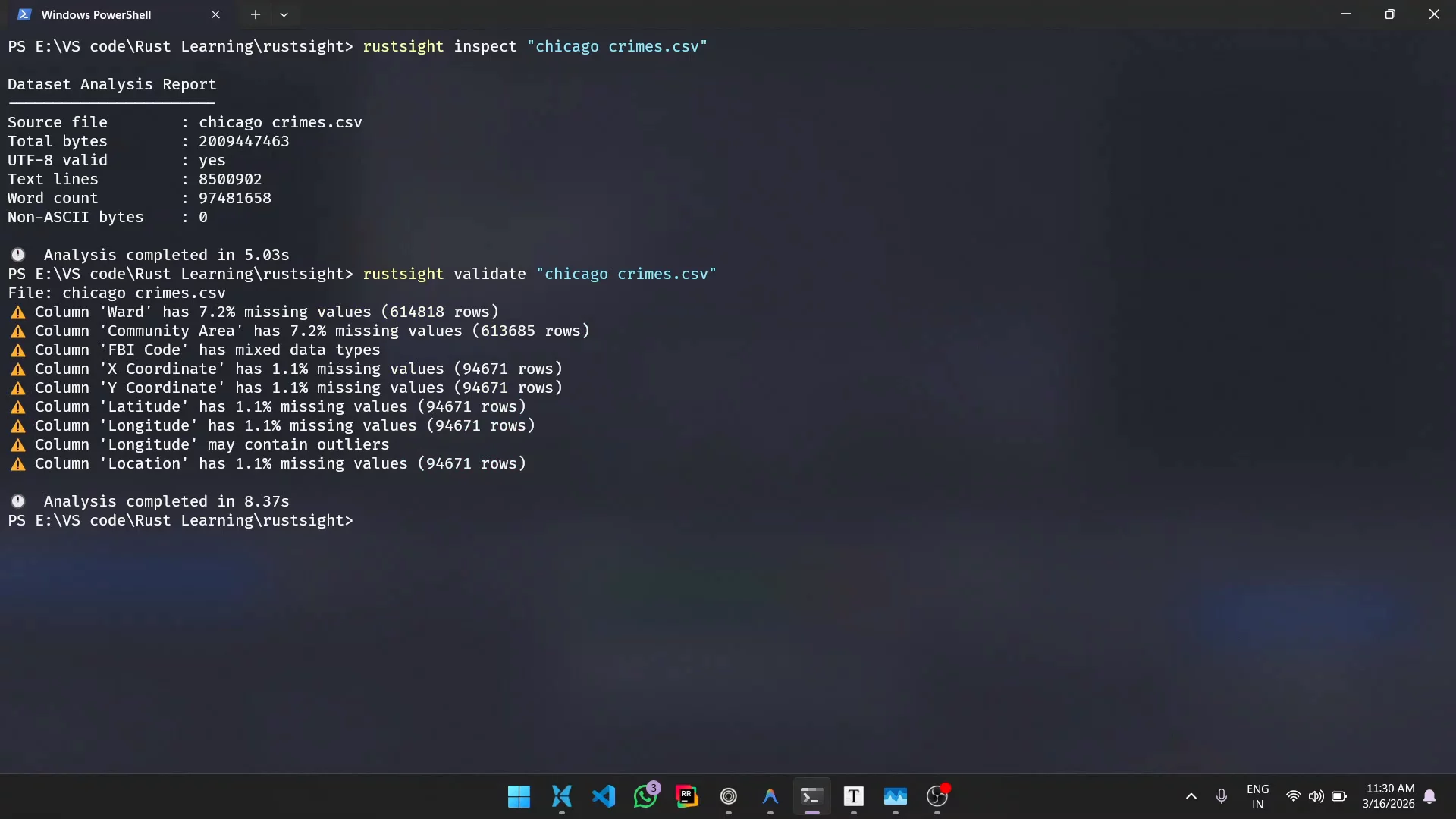Click the Wi-Fi icon in the system tray
The width and height of the screenshot is (1456, 819).
pyautogui.click(x=1294, y=796)
